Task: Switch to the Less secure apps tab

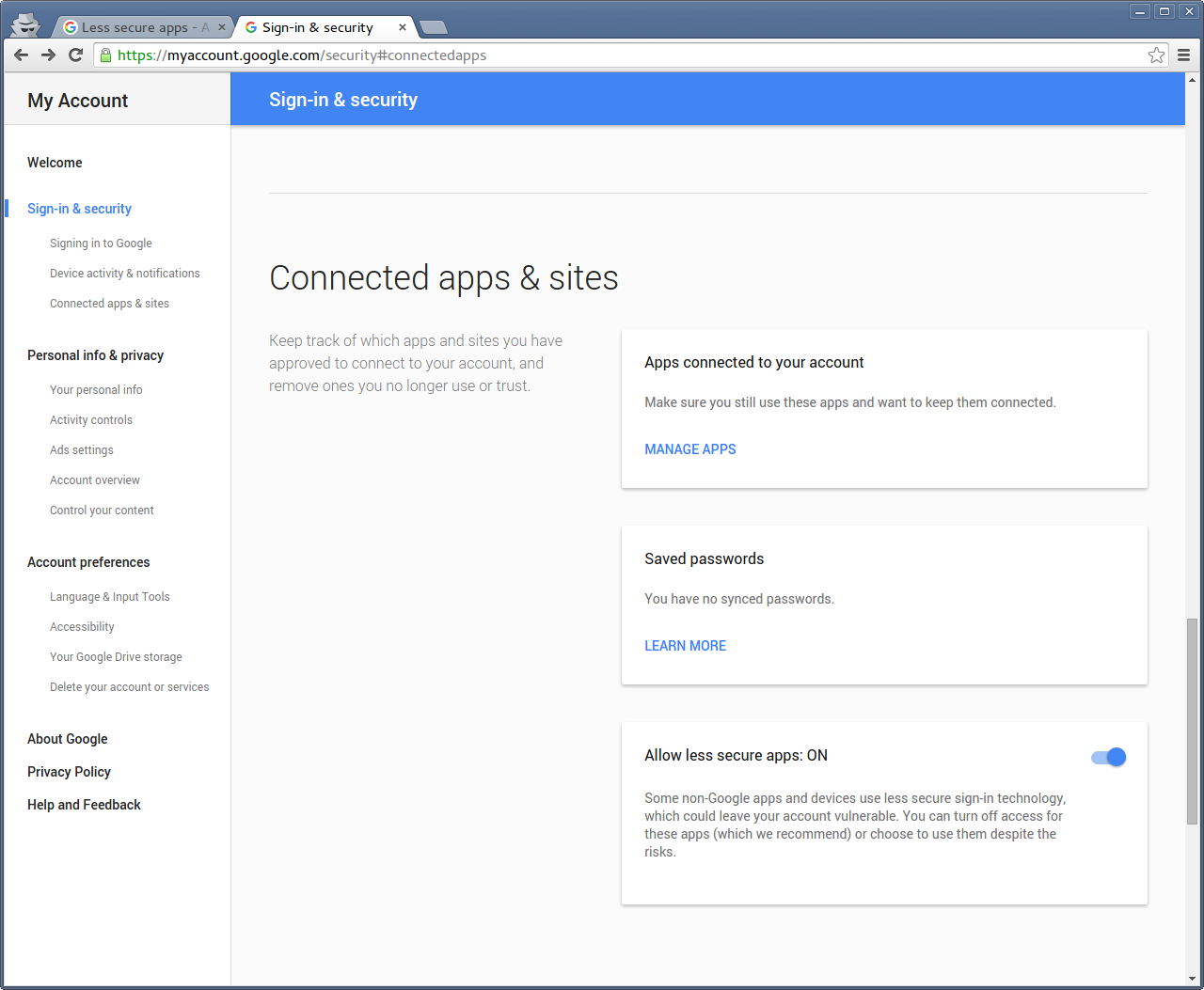Action: (x=141, y=27)
